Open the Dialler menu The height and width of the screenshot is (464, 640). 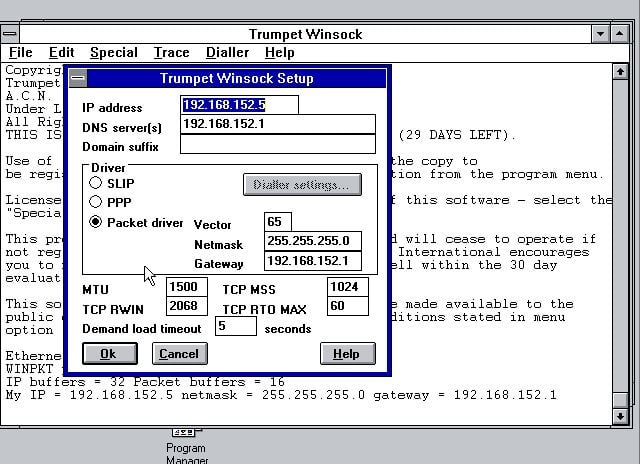point(227,53)
